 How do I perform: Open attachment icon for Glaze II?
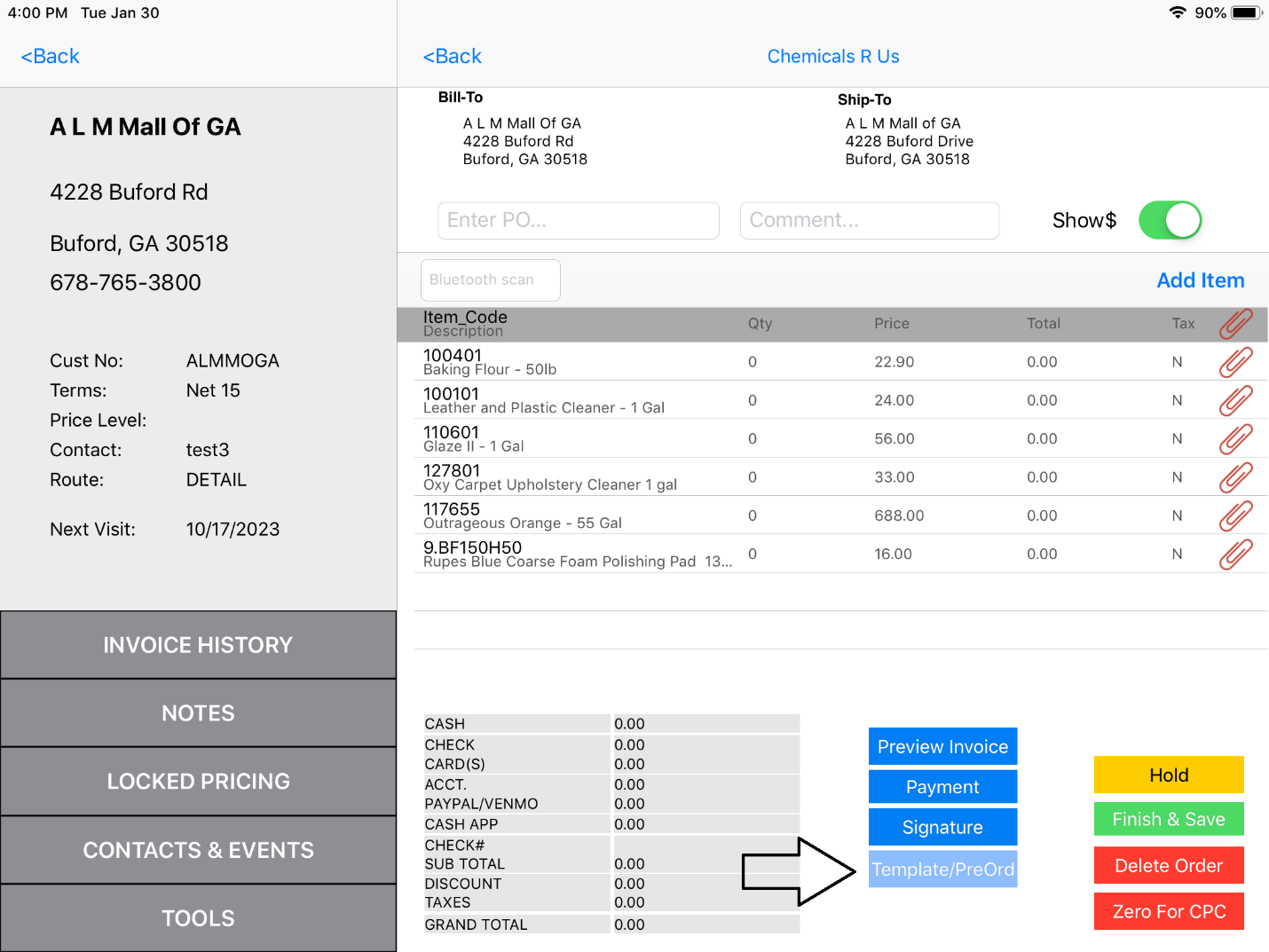pos(1236,438)
